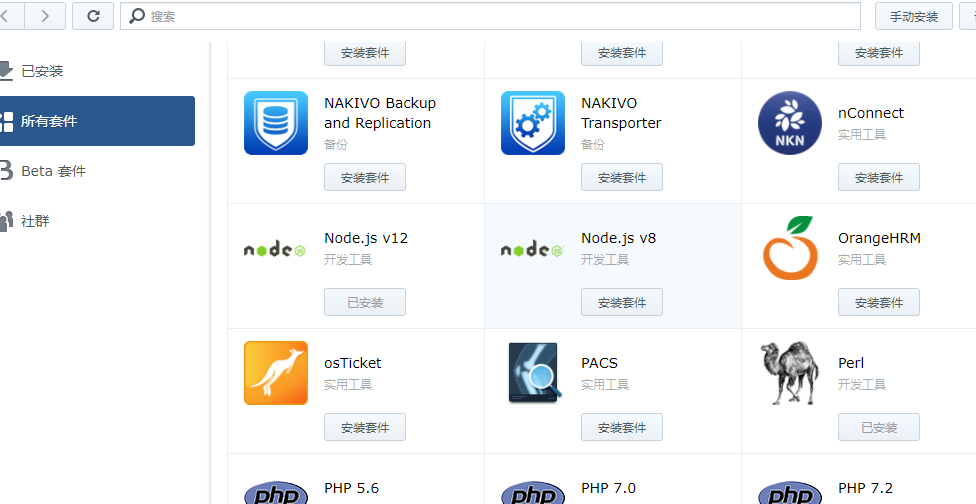Click the NAKIVO Transporter gear shield icon
976x504 pixels.
click(x=533, y=123)
